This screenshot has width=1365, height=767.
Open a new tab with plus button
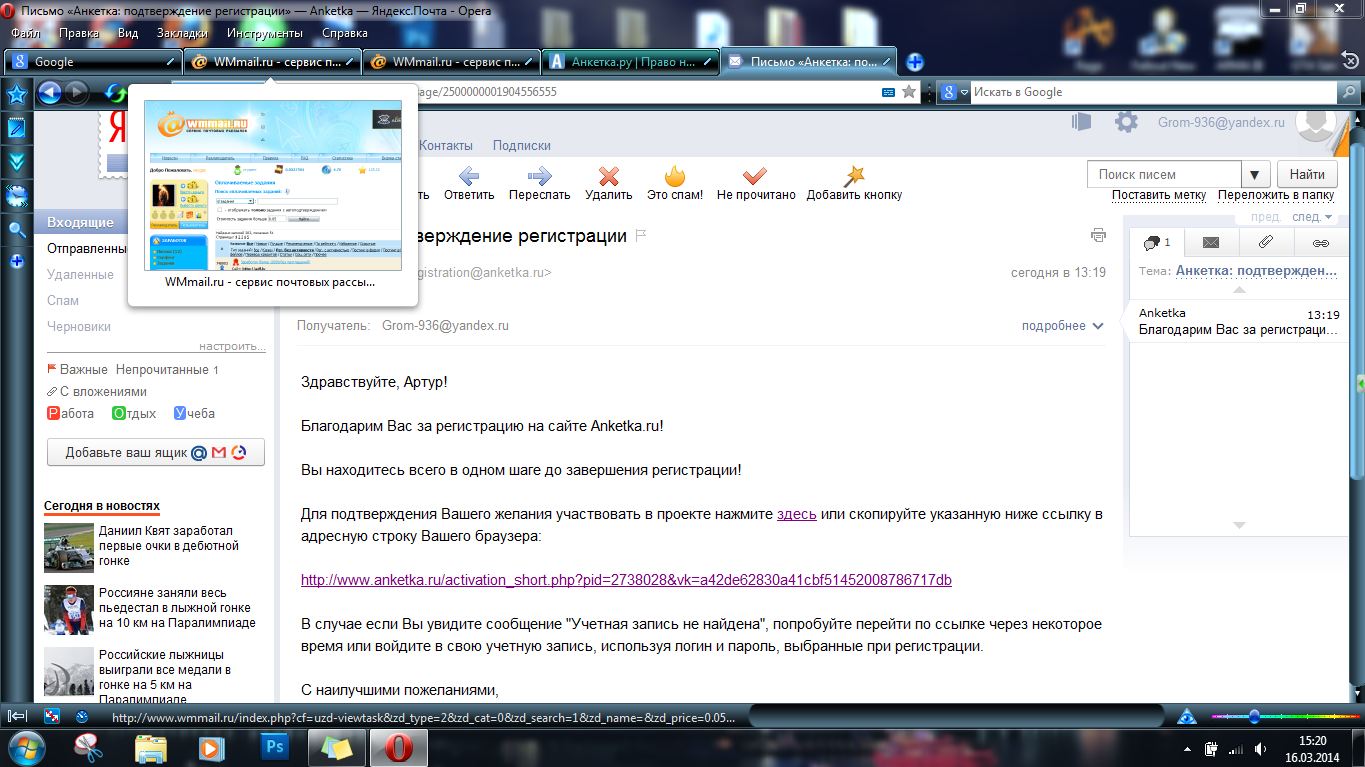tap(914, 62)
